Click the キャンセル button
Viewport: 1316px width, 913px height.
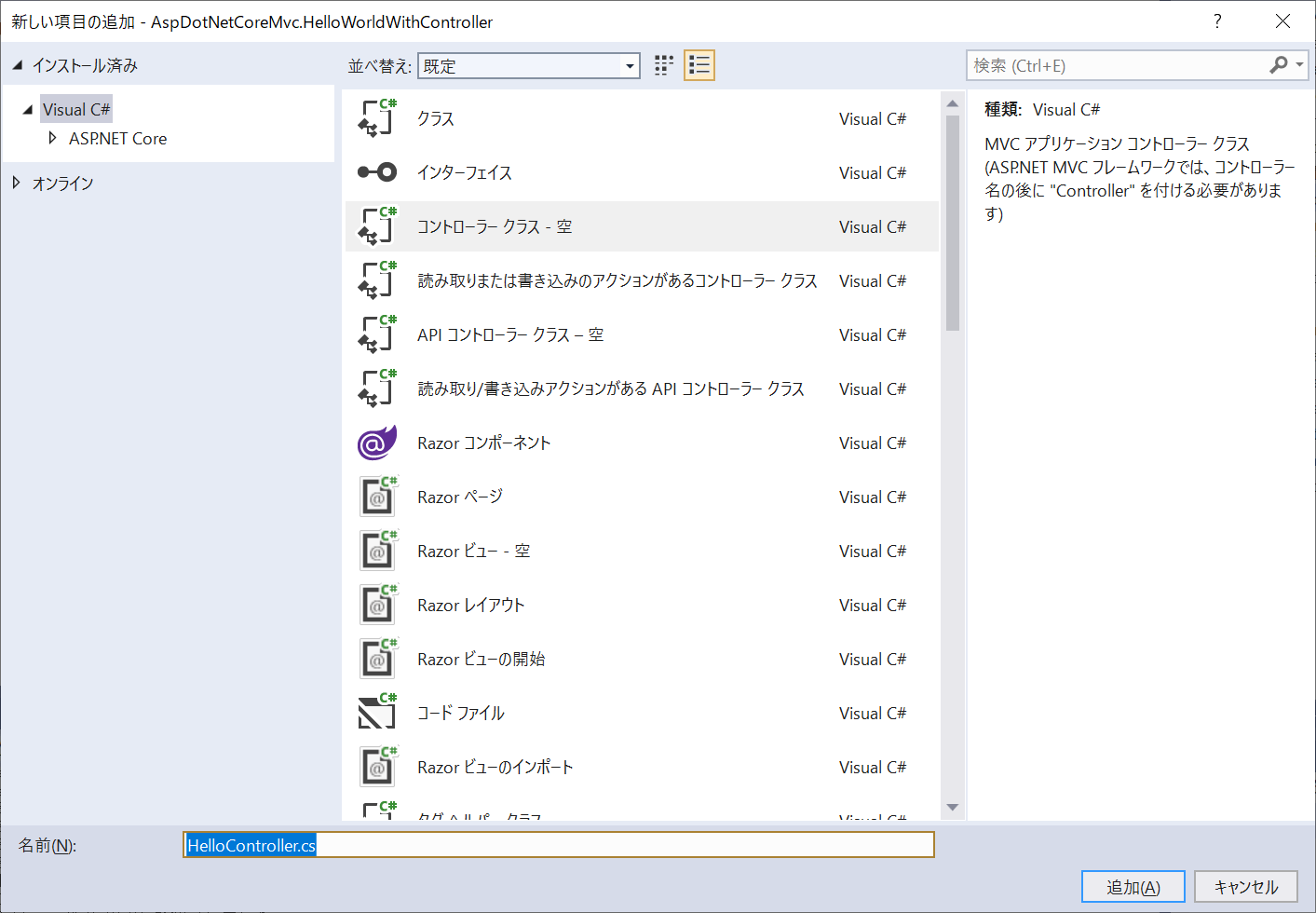[1246, 887]
